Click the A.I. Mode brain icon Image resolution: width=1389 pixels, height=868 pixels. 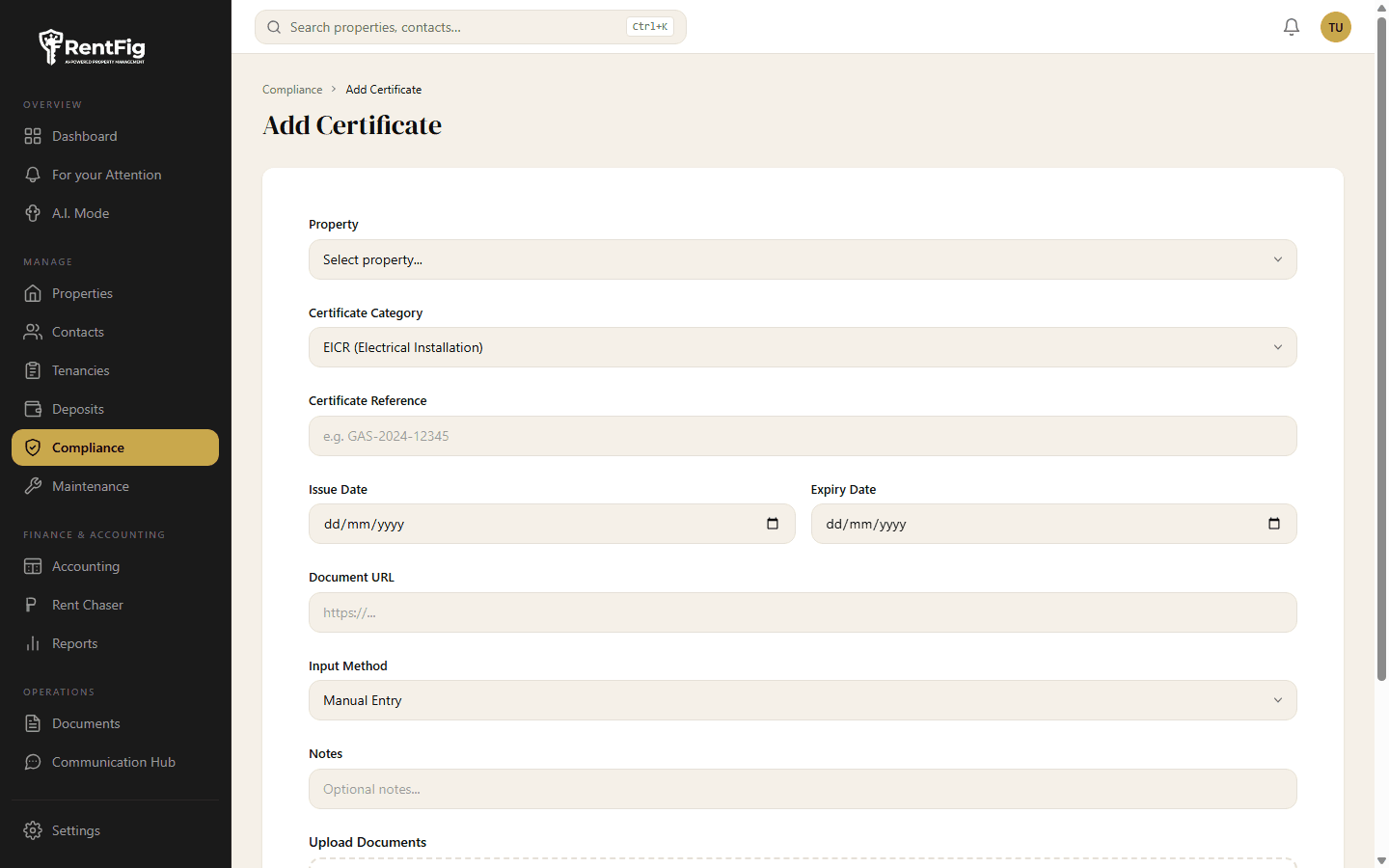pos(33,213)
